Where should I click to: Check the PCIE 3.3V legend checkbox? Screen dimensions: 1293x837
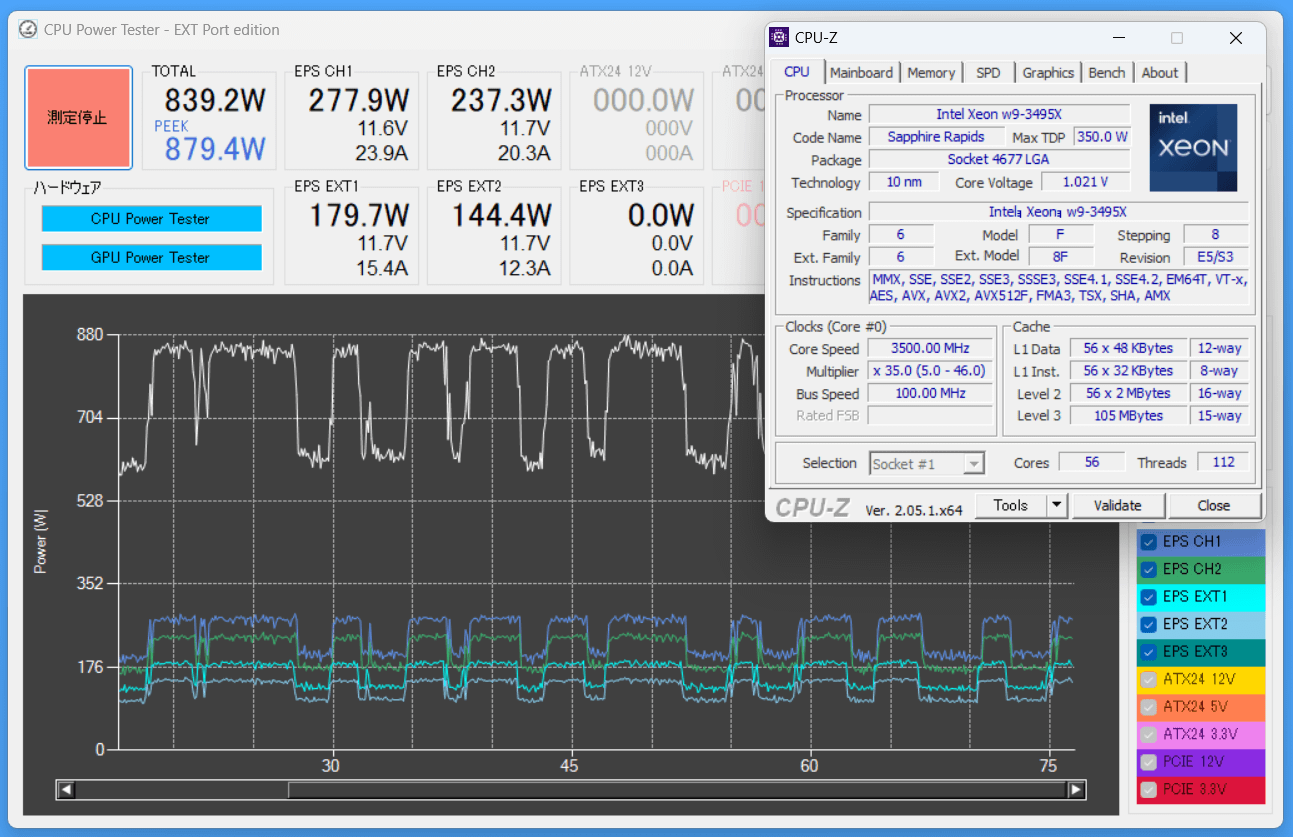click(1149, 790)
